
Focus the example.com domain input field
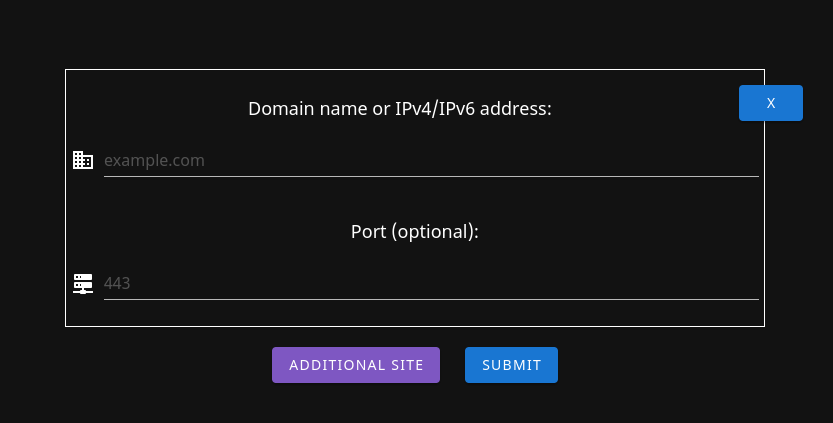[x=431, y=160]
